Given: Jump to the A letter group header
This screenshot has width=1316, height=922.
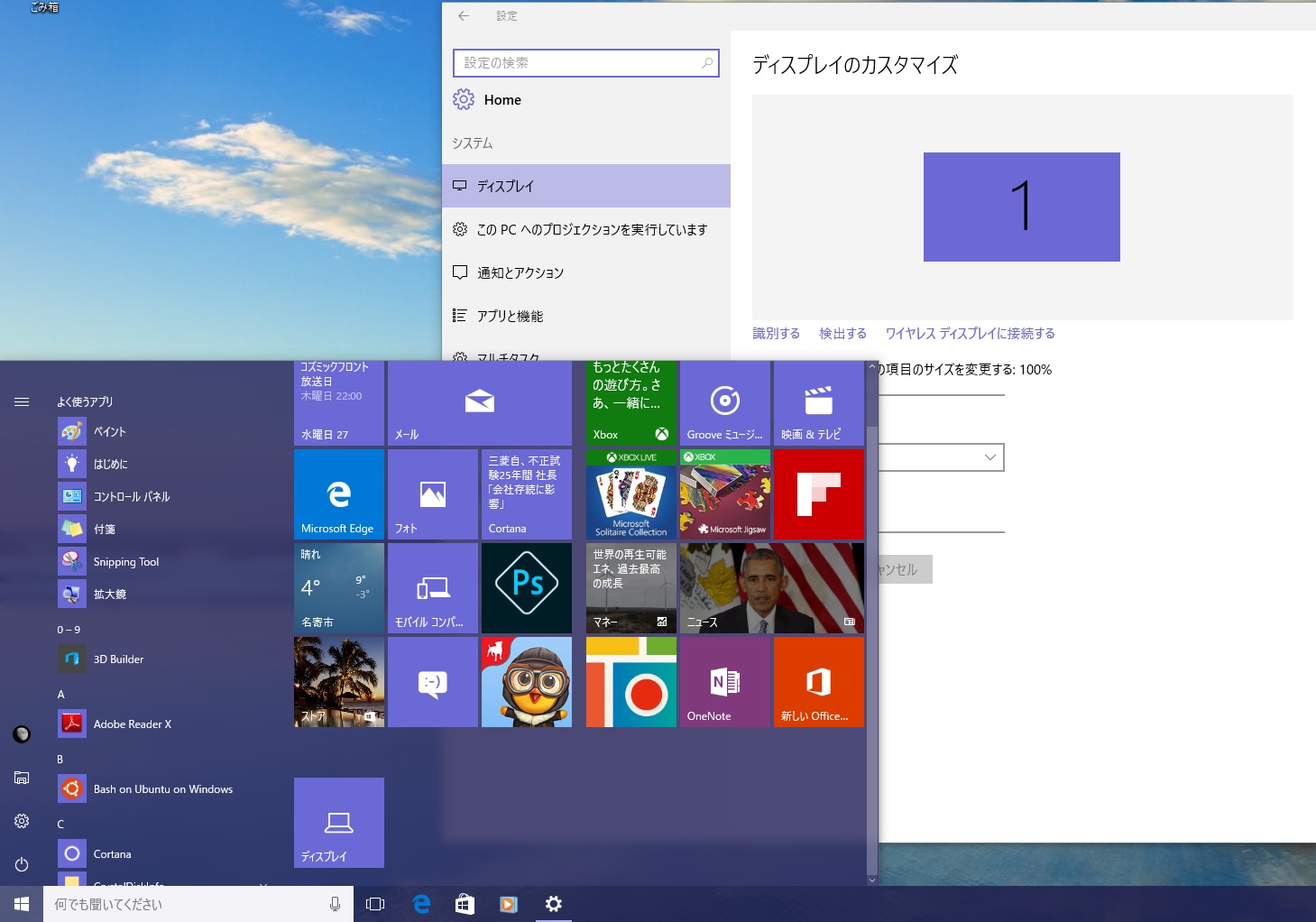Looking at the screenshot, I should click(61, 695).
